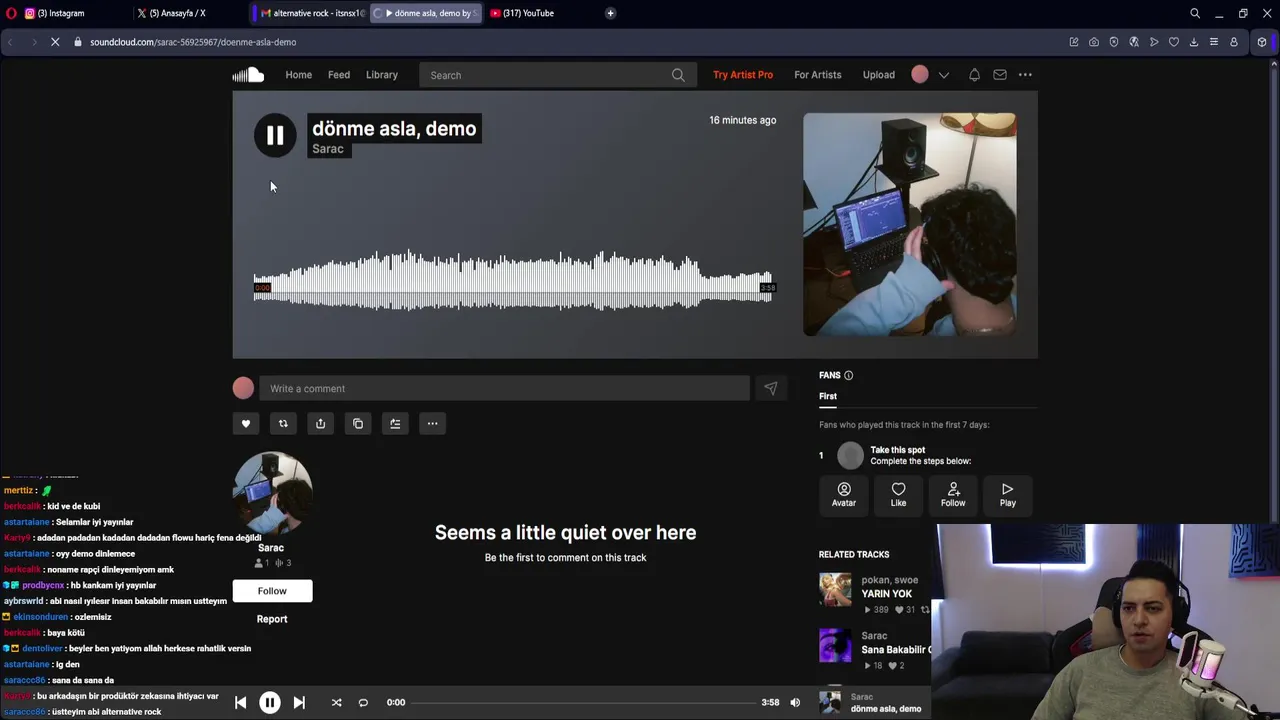
Task: Open the messages envelope icon
Action: click(1000, 75)
